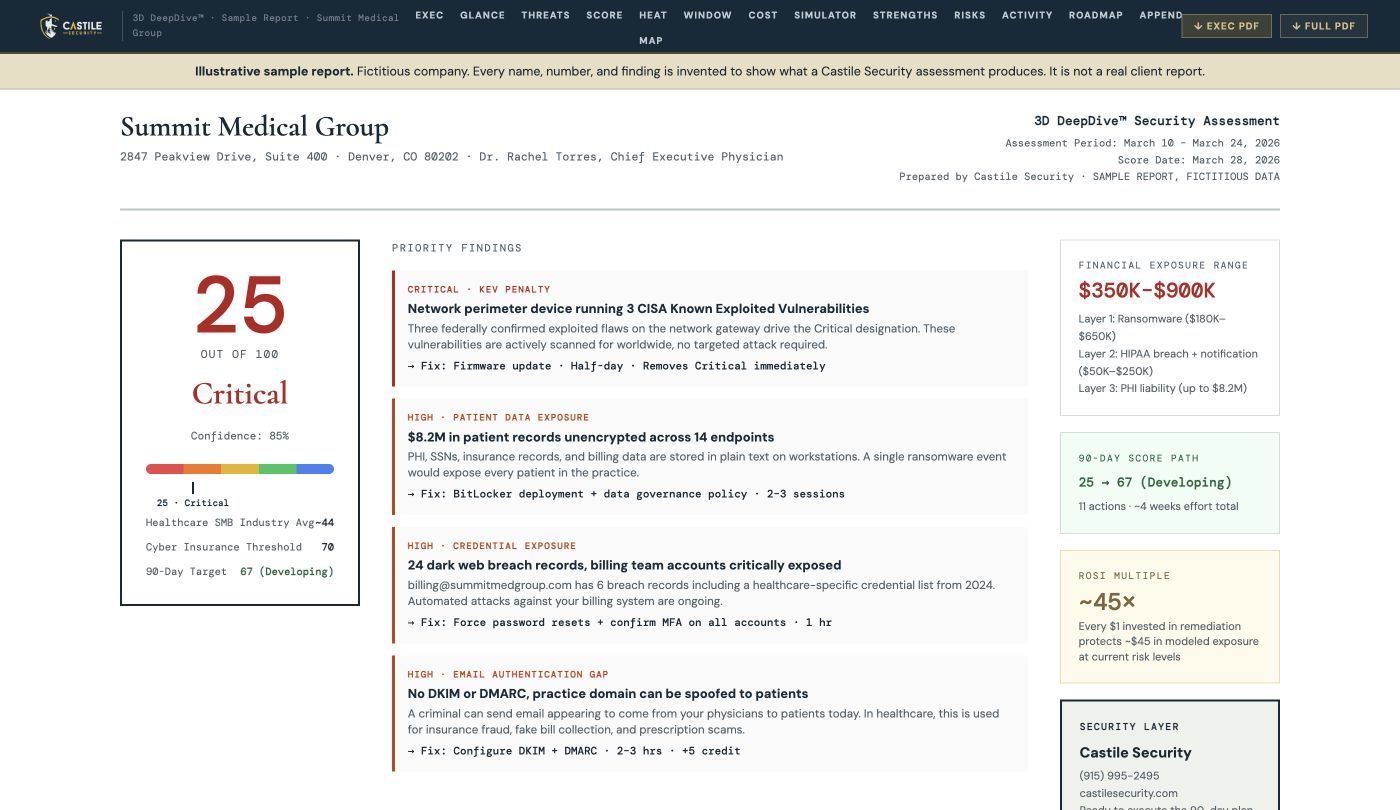Jump to the GLANCE section
This screenshot has width=1400, height=810.
coord(482,15)
